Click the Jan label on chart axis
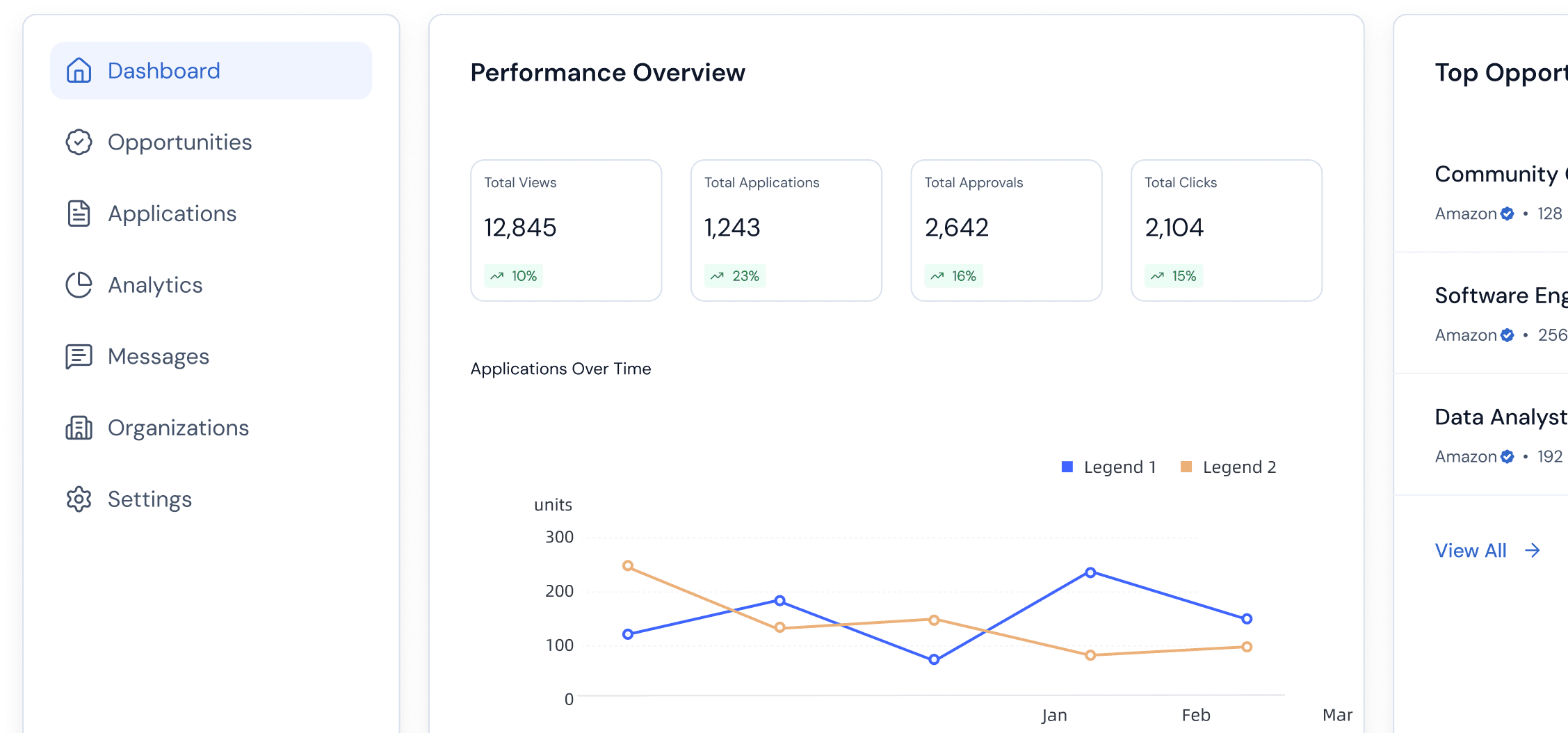The image size is (1568, 733). coord(1054,715)
